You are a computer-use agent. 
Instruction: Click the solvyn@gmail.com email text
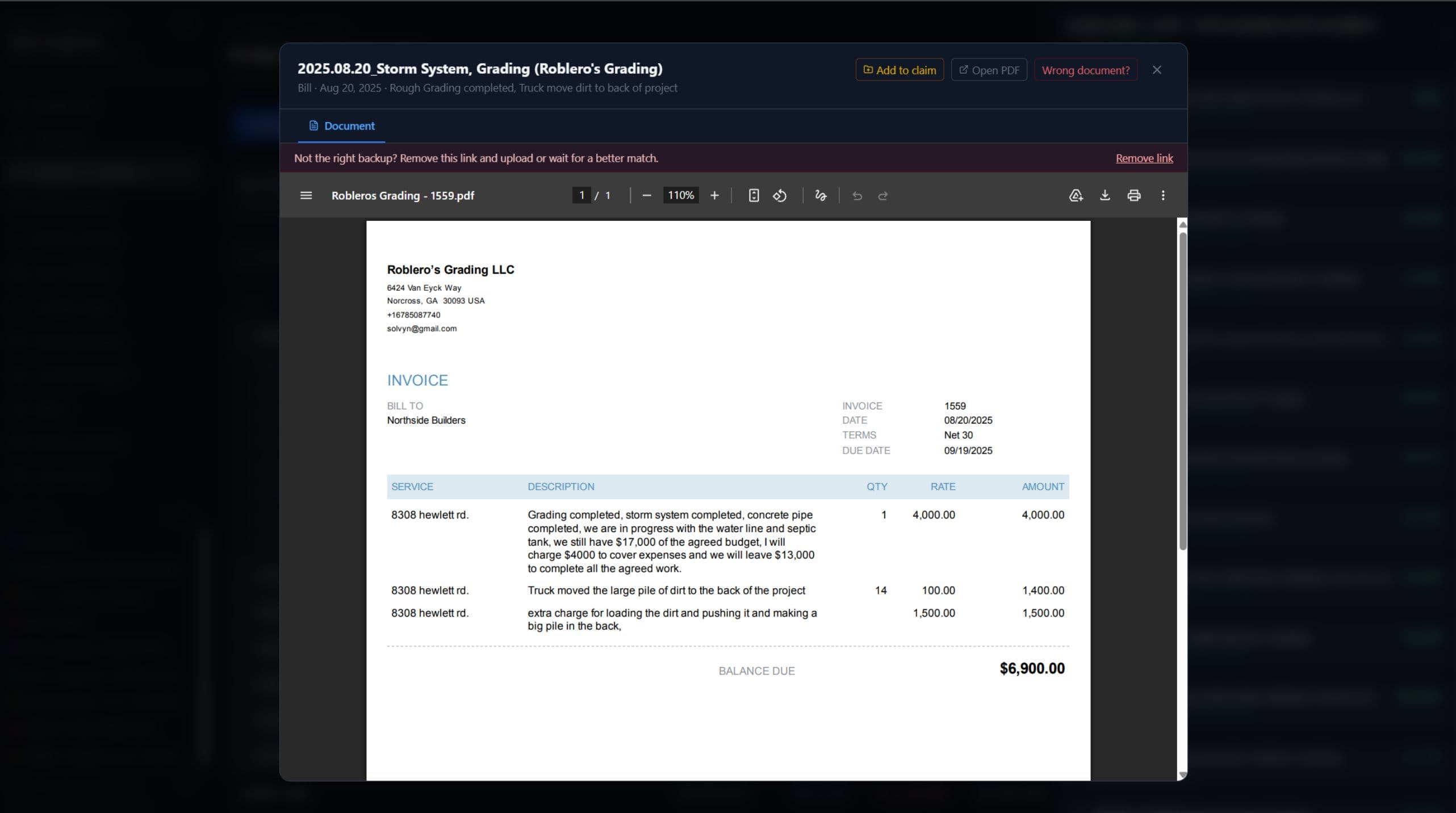click(x=421, y=329)
